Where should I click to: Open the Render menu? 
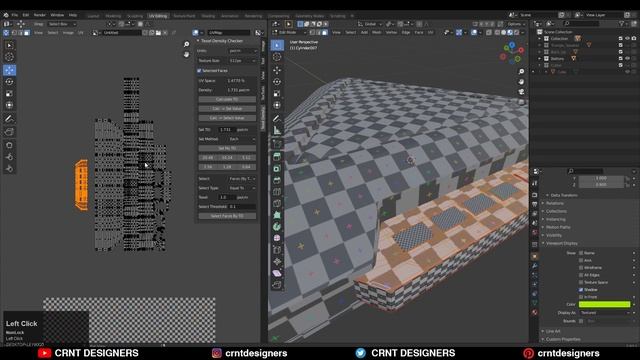pyautogui.click(x=40, y=15)
